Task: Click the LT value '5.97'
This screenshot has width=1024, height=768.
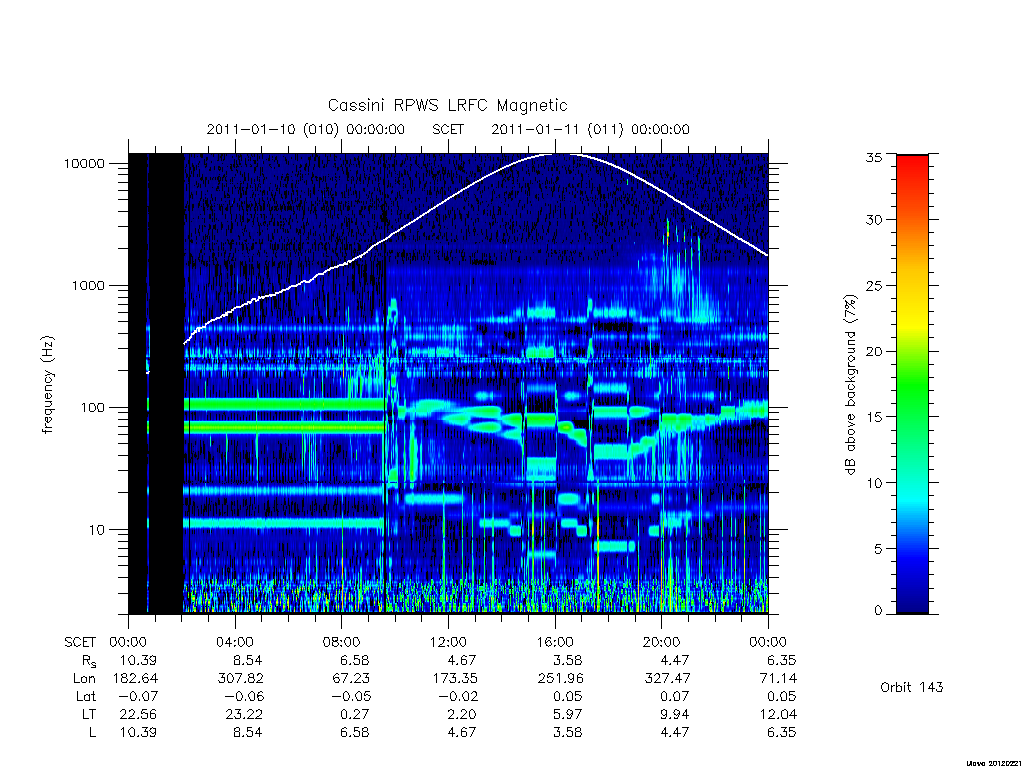Action: (568, 714)
